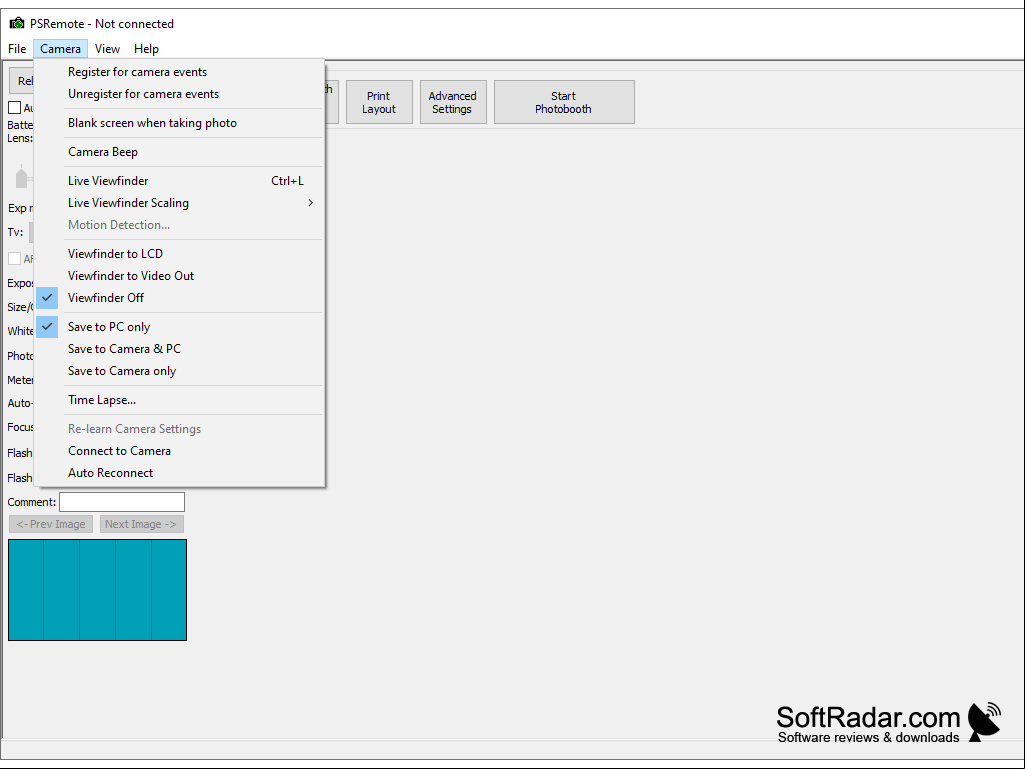Click Connect to Camera

(x=180, y=451)
